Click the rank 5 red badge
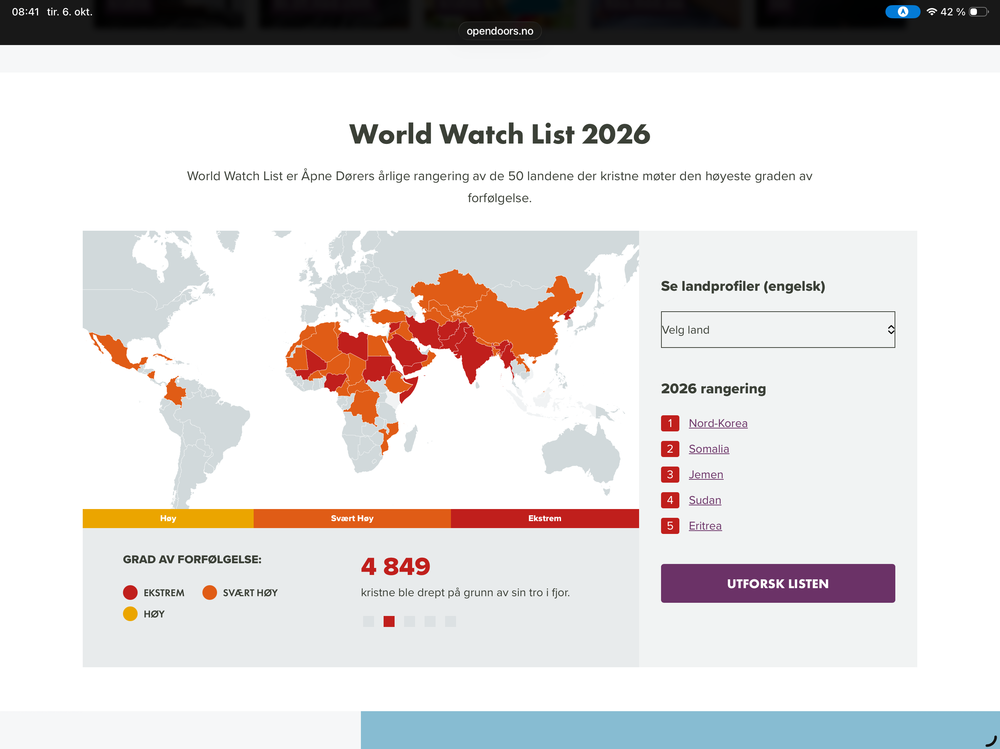1000x749 pixels. pyautogui.click(x=670, y=526)
